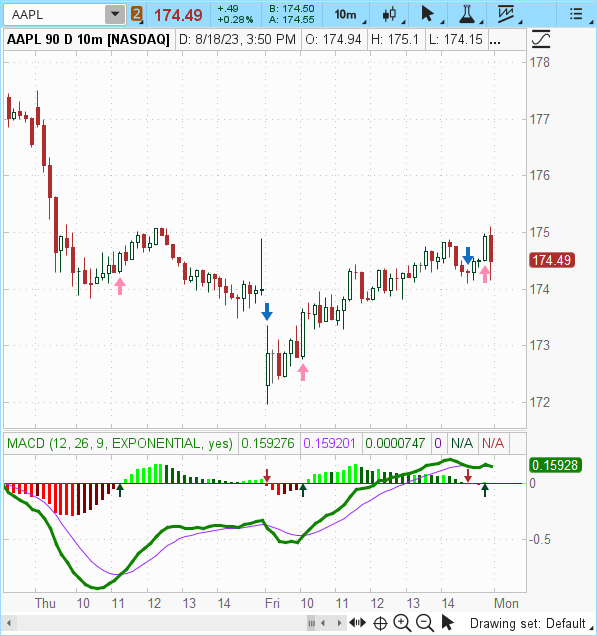Click the H: 175.1 high value

pyautogui.click(x=395, y=39)
